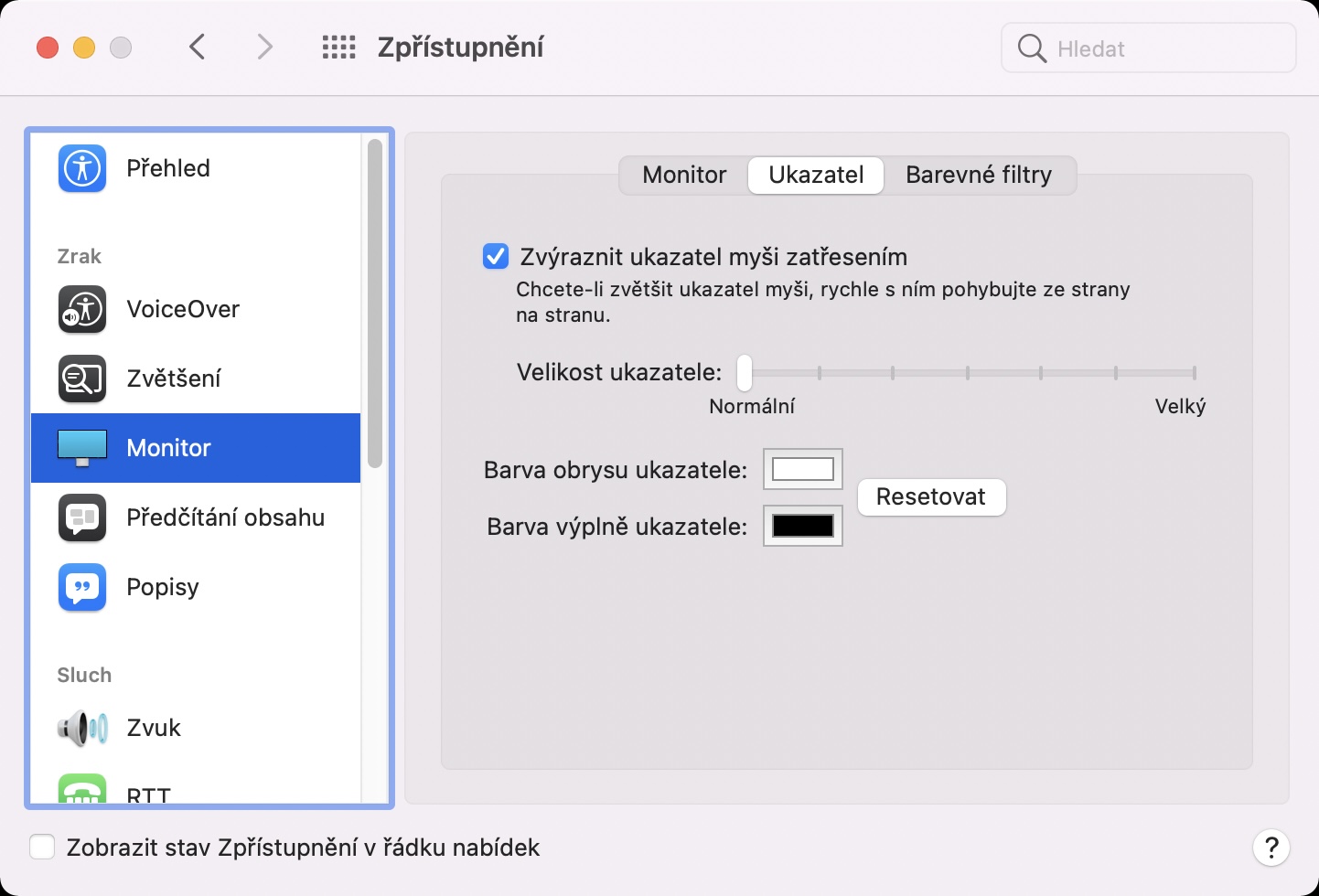Image resolution: width=1319 pixels, height=896 pixels.
Task: Open Barva obrysu ukazatele white color well
Action: [x=802, y=469]
